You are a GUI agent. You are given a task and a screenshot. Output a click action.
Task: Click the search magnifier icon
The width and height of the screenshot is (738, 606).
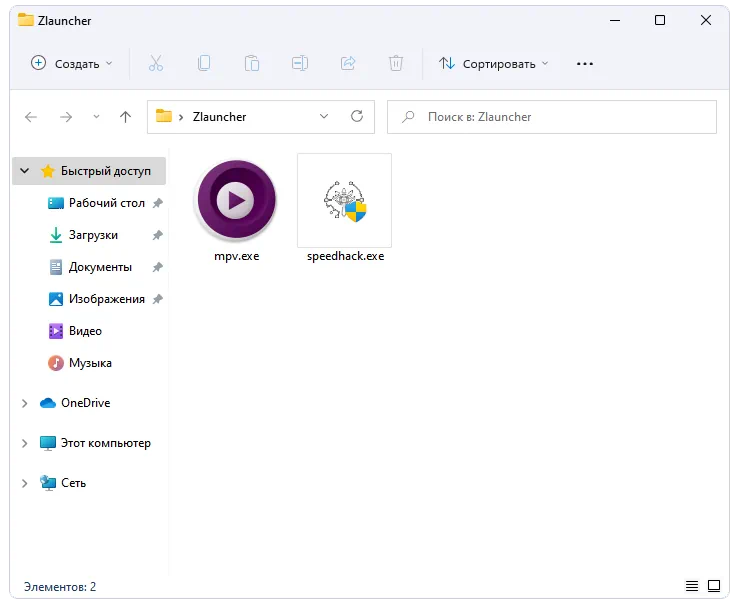[x=408, y=116]
